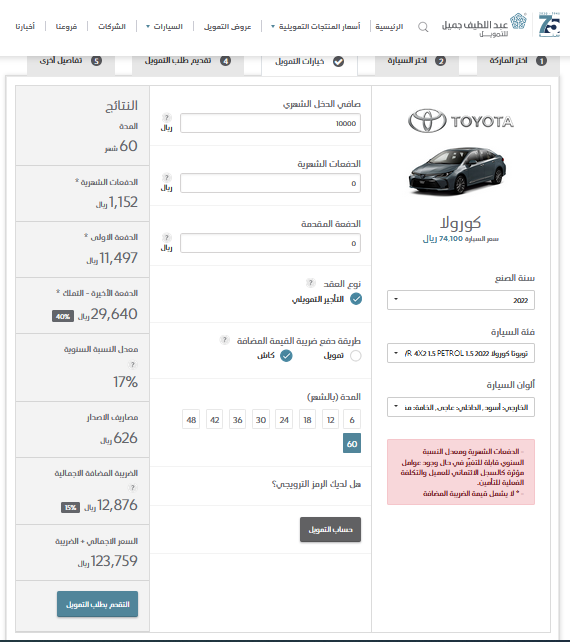Screen dimensions: 570x642
Task: Open عروض التمويل menu item
Action: [x=228, y=27]
